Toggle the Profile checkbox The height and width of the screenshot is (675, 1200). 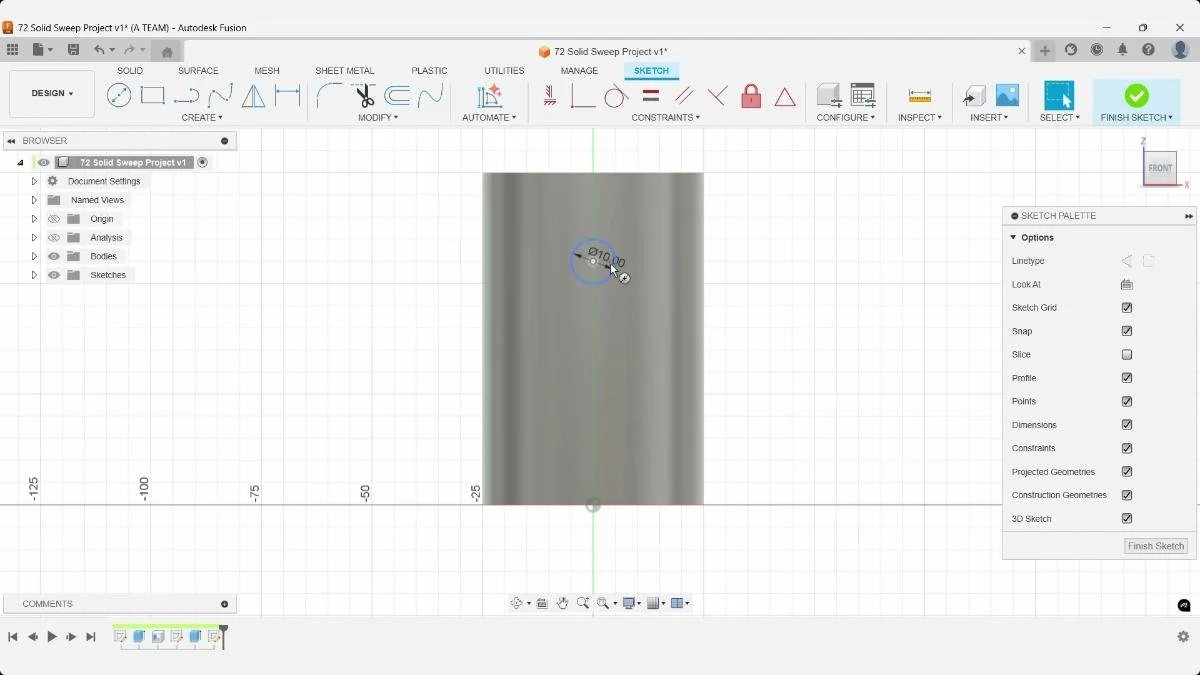tap(1127, 378)
